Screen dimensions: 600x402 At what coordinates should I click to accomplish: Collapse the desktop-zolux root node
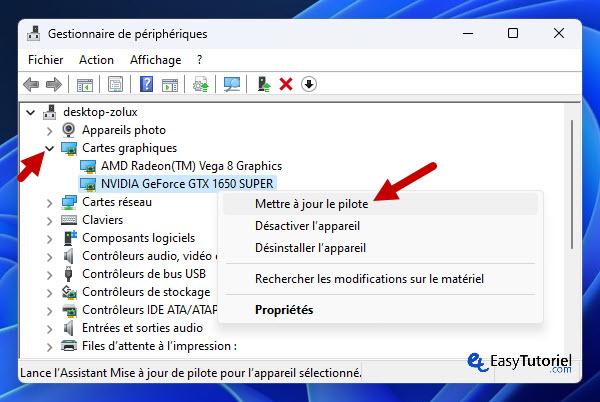31,112
